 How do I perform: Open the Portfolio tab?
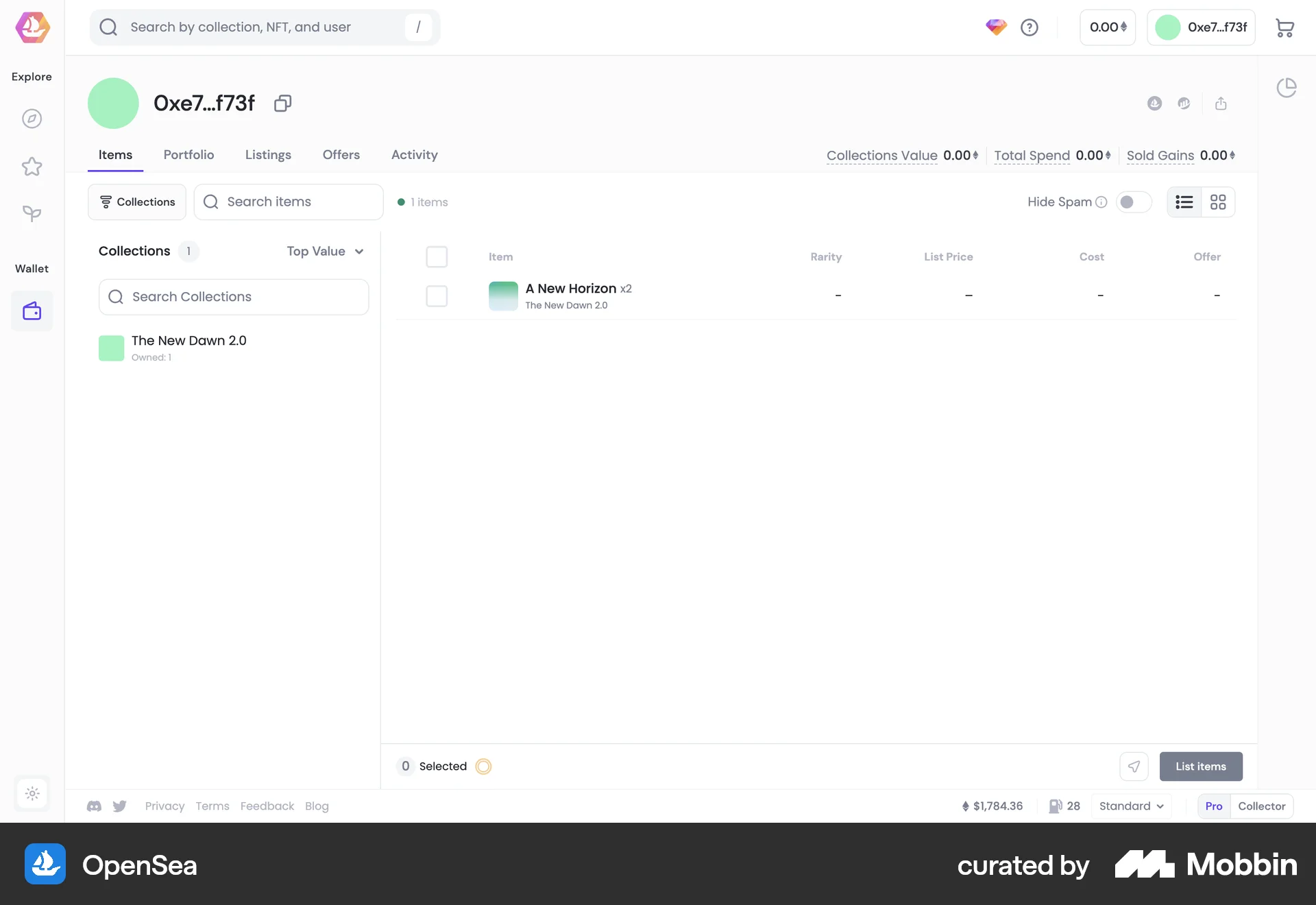(x=188, y=155)
